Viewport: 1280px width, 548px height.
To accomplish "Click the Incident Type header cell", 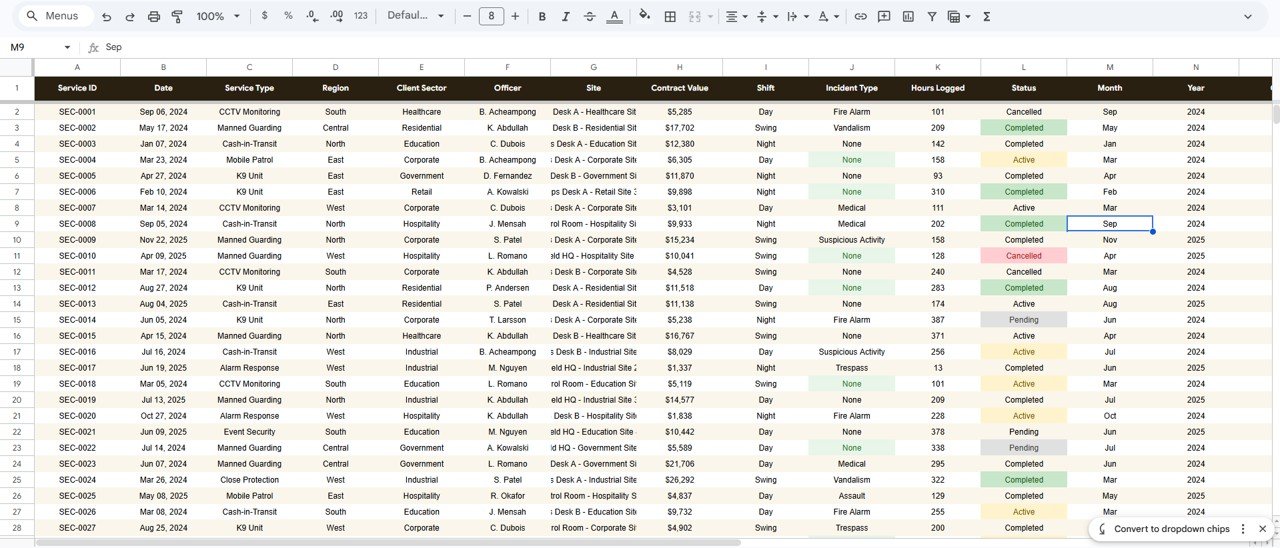I will pyautogui.click(x=851, y=88).
